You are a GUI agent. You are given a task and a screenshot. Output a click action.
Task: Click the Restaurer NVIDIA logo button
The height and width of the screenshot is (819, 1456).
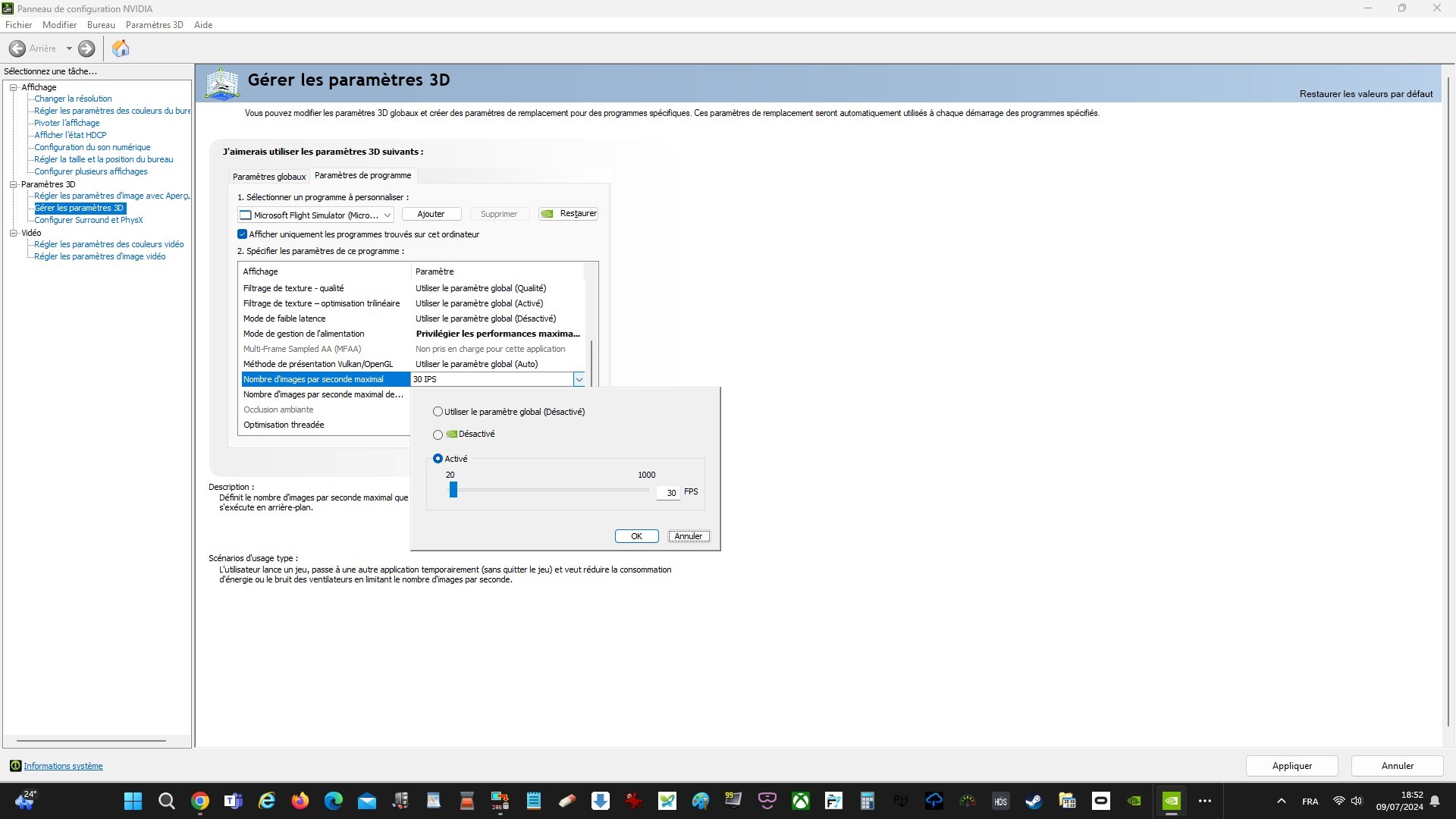point(568,214)
